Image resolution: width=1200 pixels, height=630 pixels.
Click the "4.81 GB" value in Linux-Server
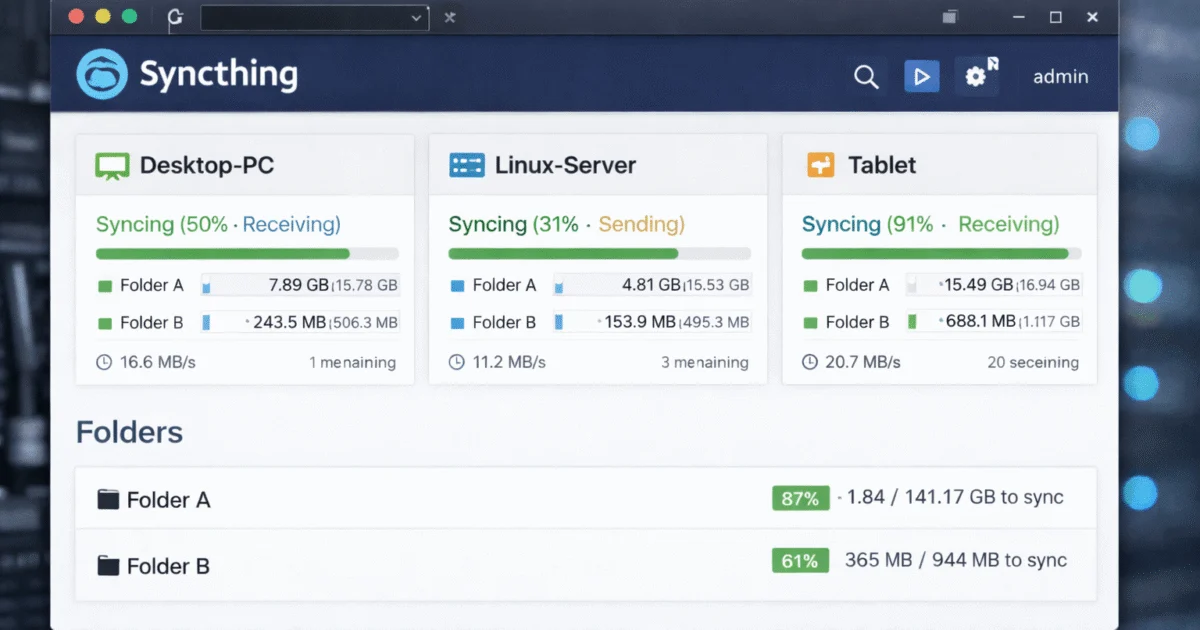tap(651, 285)
